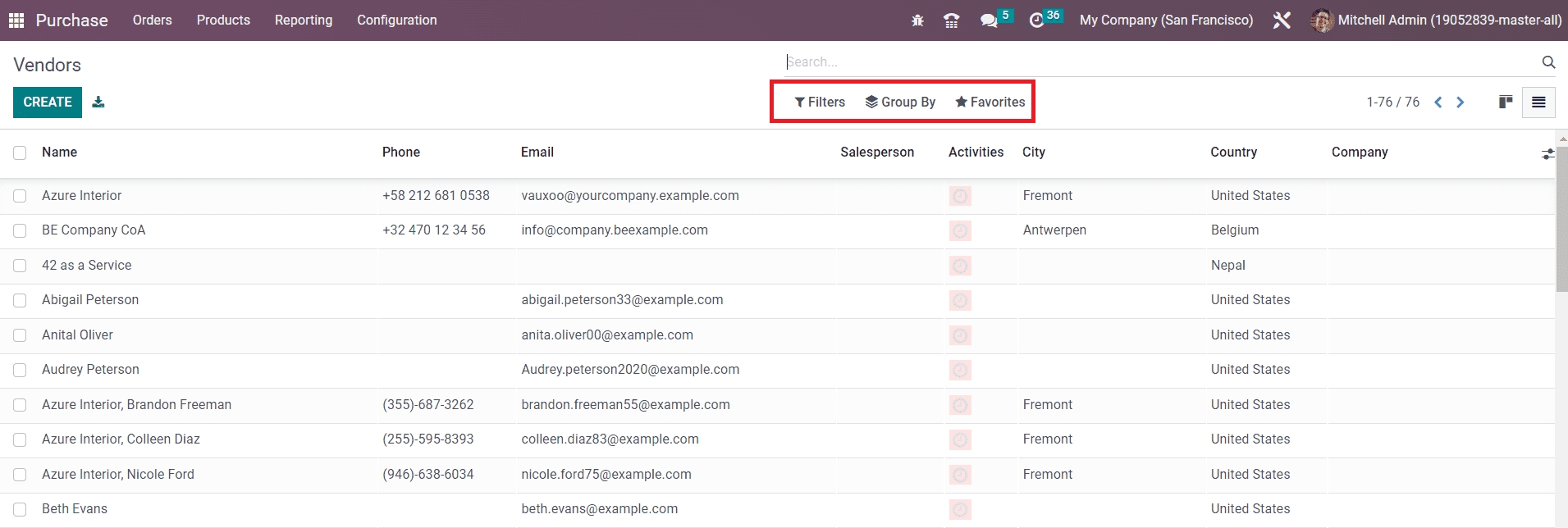
Task: Switch to list view
Action: pos(1538,102)
